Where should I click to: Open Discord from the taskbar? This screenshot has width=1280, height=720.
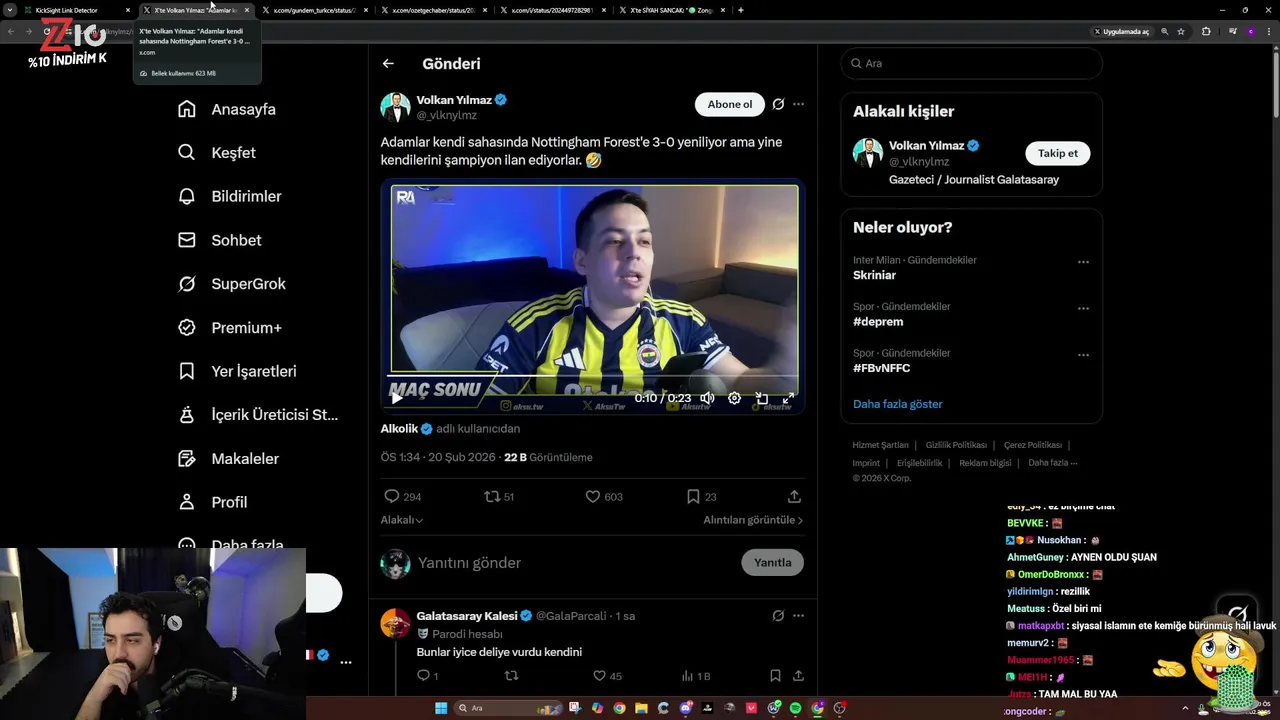point(686,708)
